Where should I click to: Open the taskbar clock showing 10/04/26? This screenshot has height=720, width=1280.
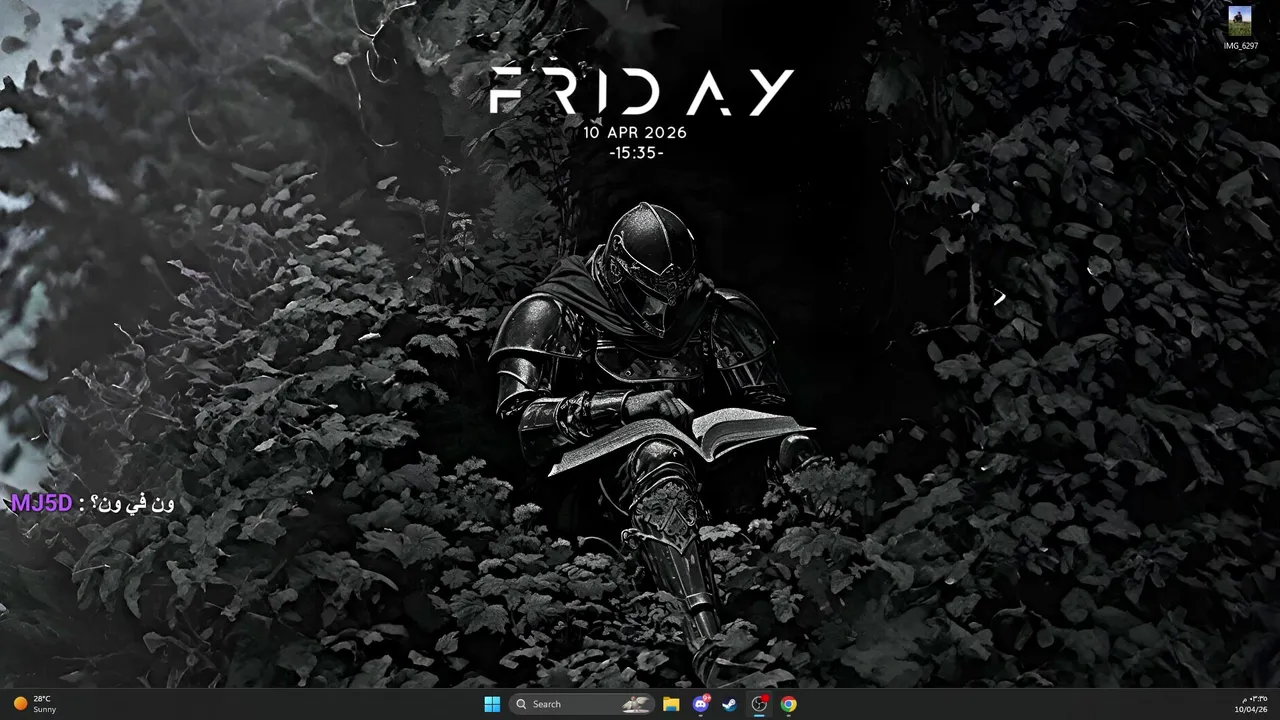[x=1250, y=704]
